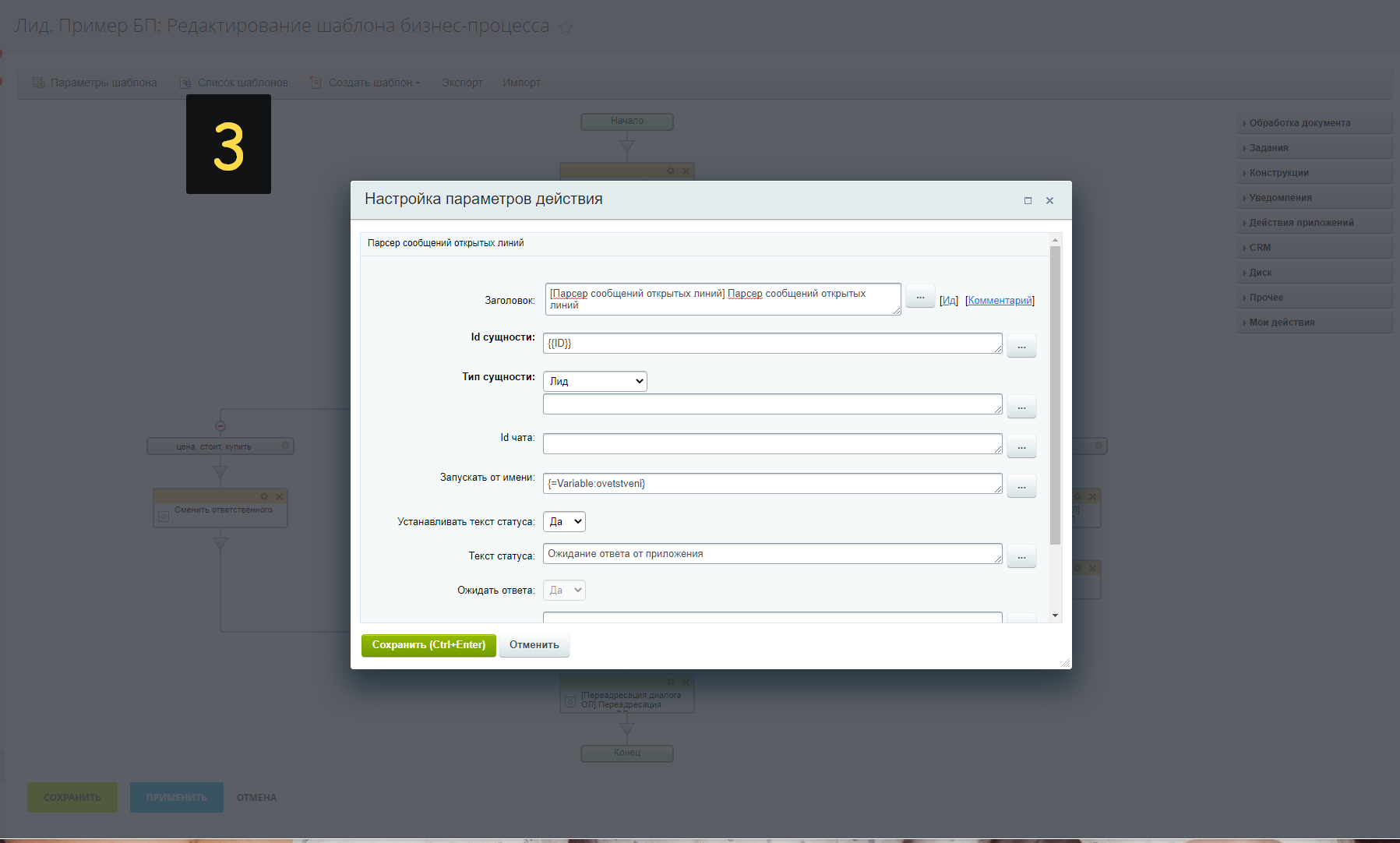This screenshot has width=1400, height=843.
Task: Open Параметры шаблона in the toolbar
Action: pyautogui.click(x=94, y=83)
